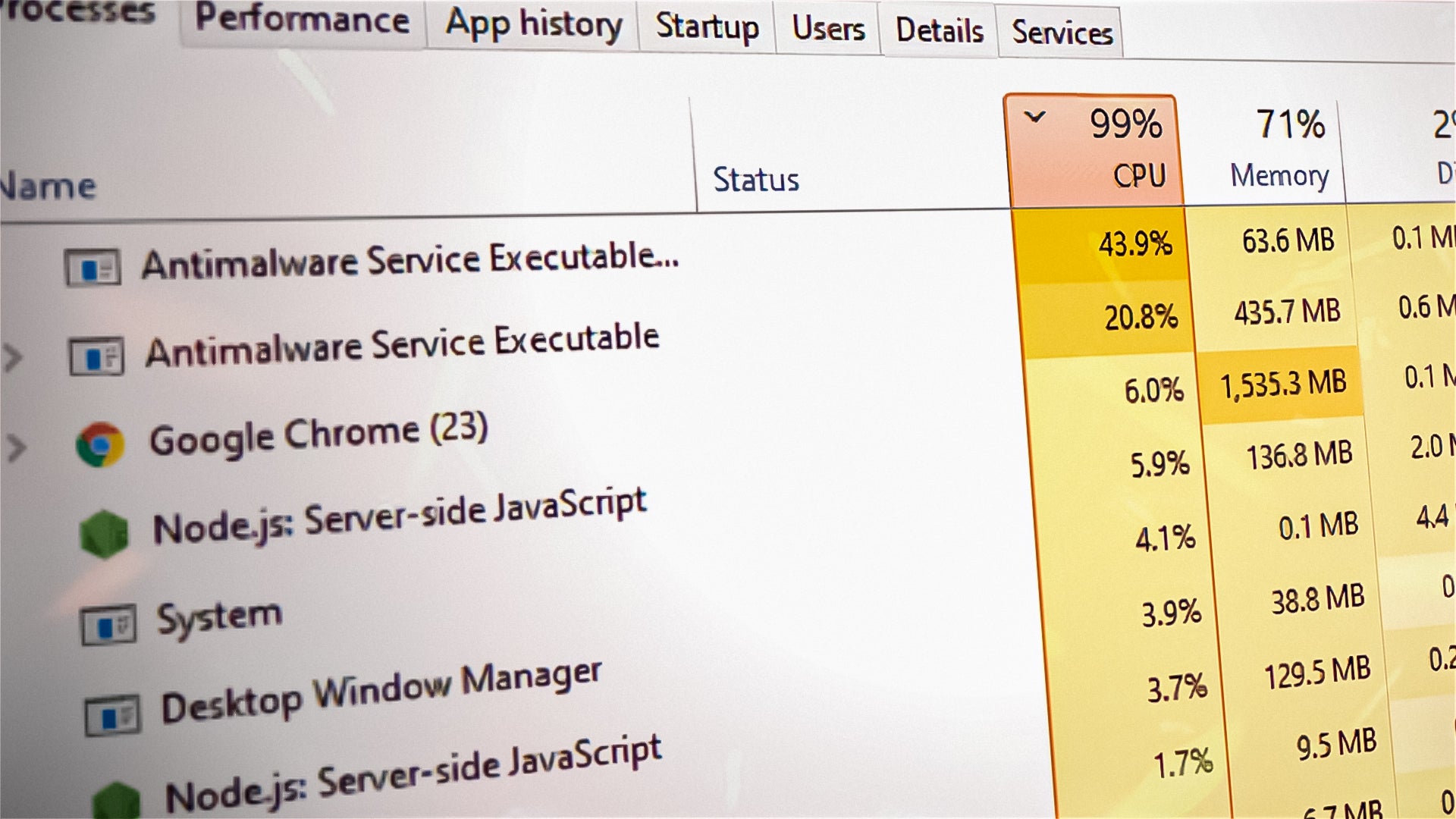Open the Startup tab
Image resolution: width=1456 pixels, height=819 pixels.
[707, 27]
